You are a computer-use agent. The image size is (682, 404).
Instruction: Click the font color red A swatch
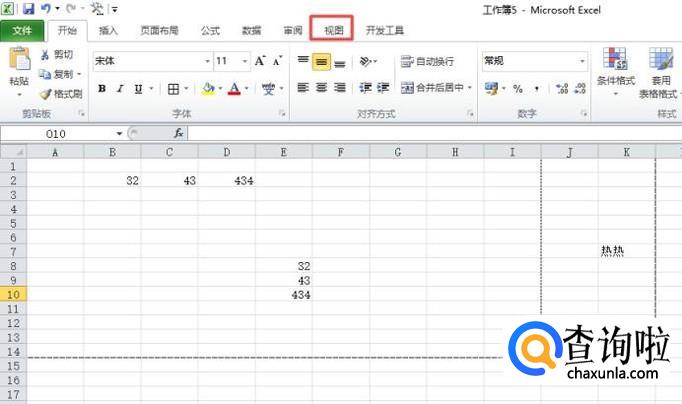click(233, 88)
